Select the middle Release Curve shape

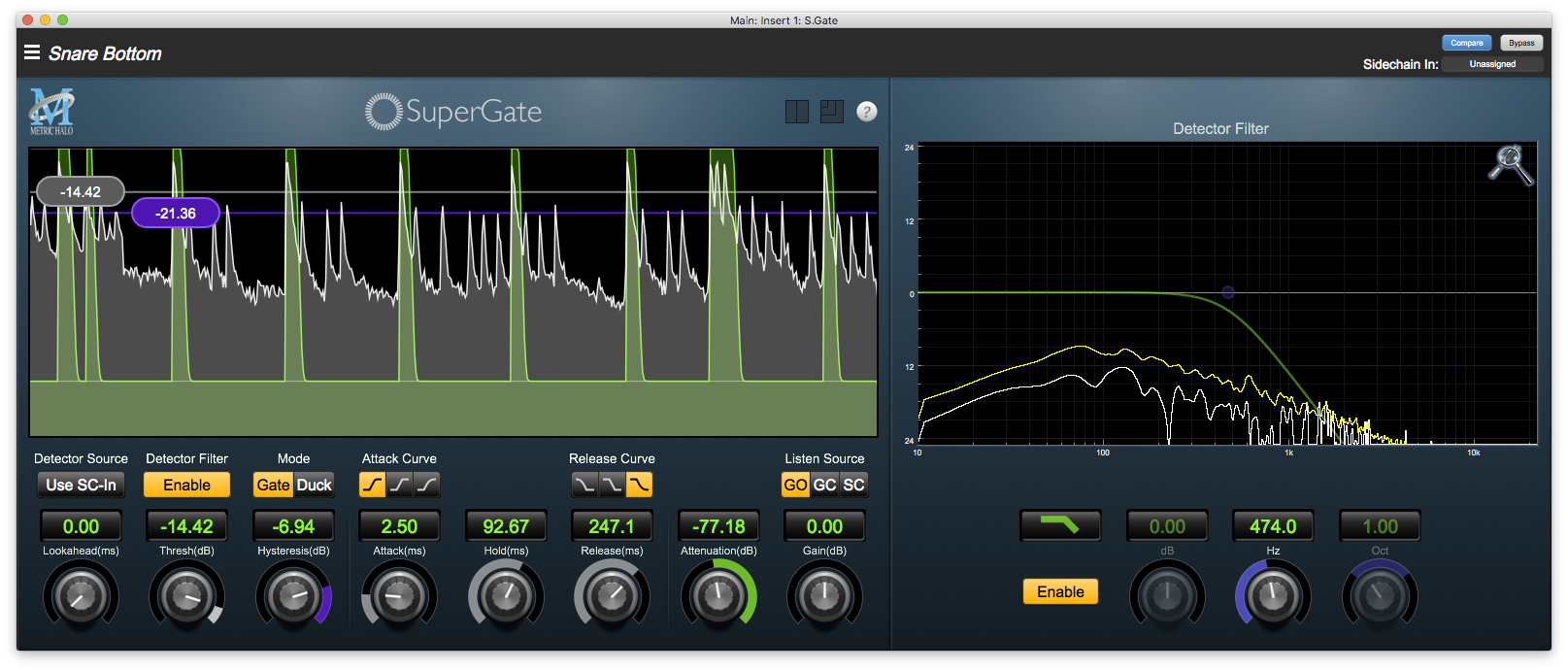612,485
